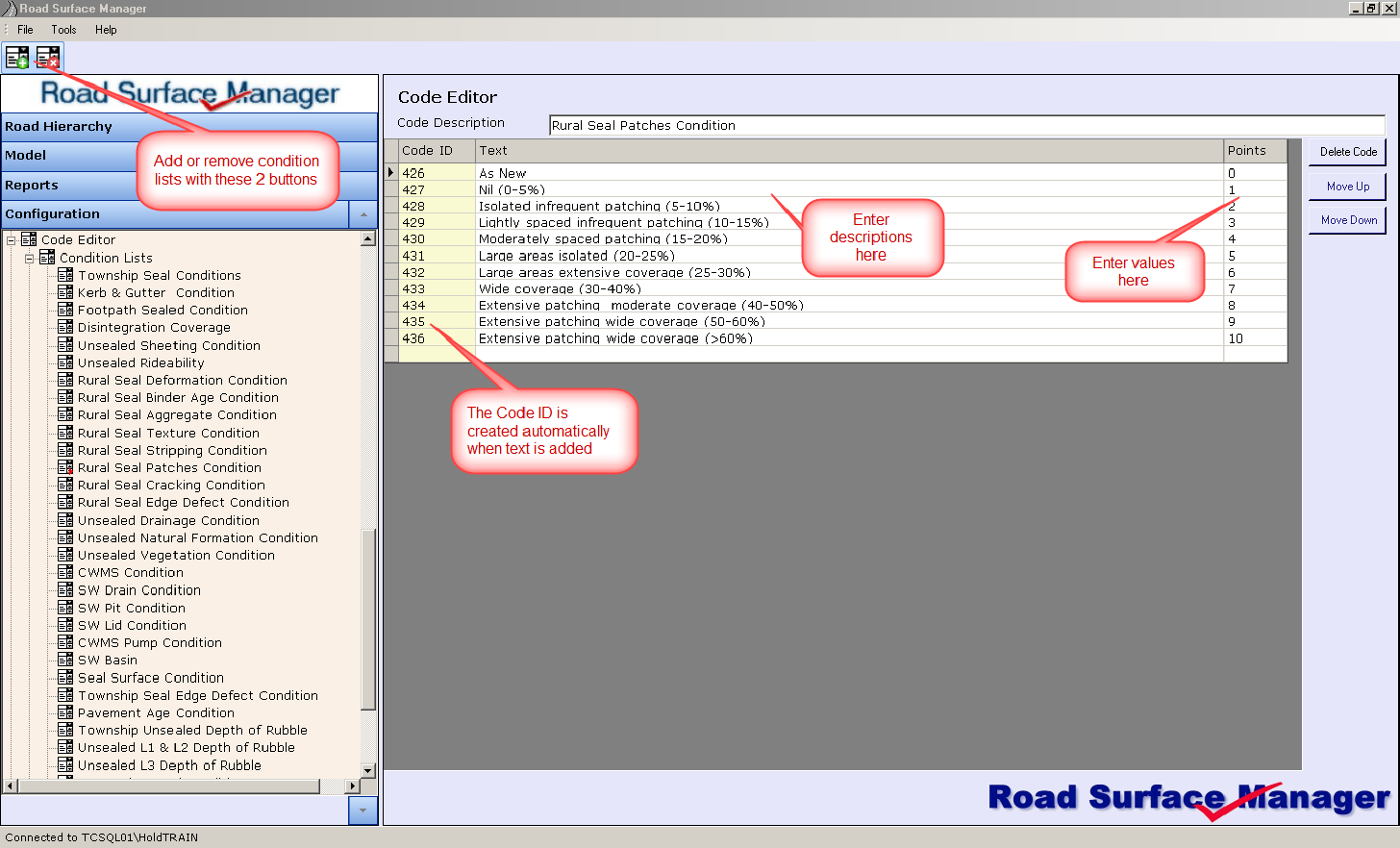Click the add condition list toolbar icon
1400x848 pixels.
tap(17, 58)
